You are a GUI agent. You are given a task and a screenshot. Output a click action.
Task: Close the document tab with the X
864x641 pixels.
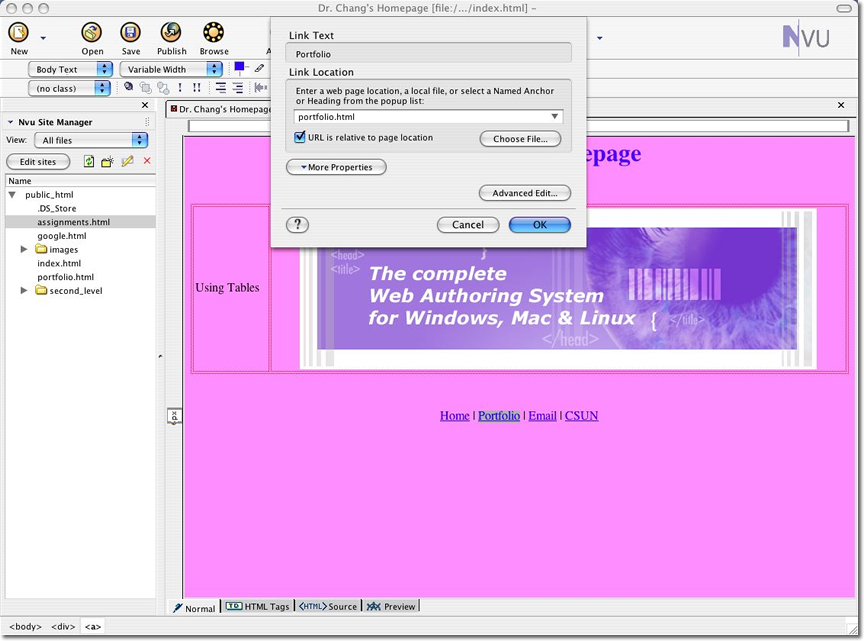pyautogui.click(x=841, y=105)
